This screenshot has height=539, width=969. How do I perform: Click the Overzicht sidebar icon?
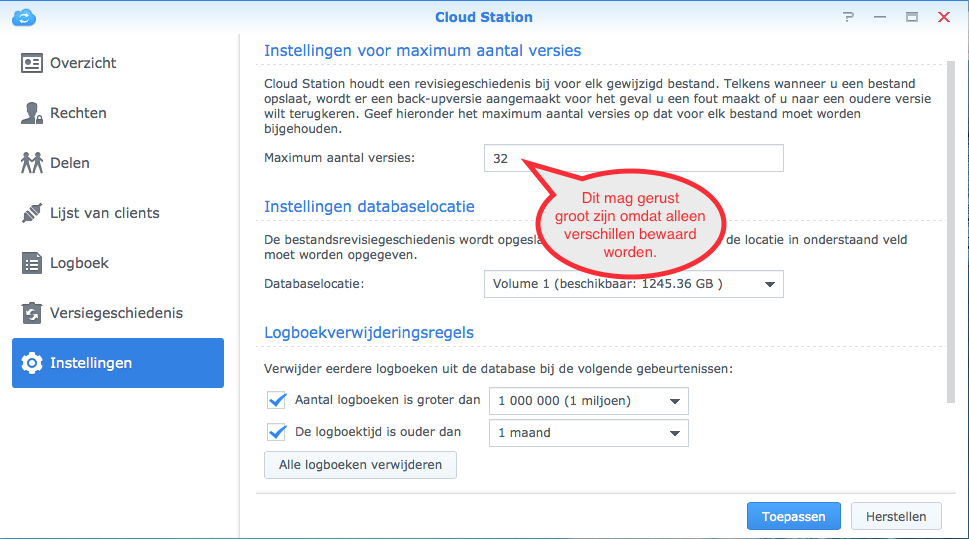pos(32,63)
